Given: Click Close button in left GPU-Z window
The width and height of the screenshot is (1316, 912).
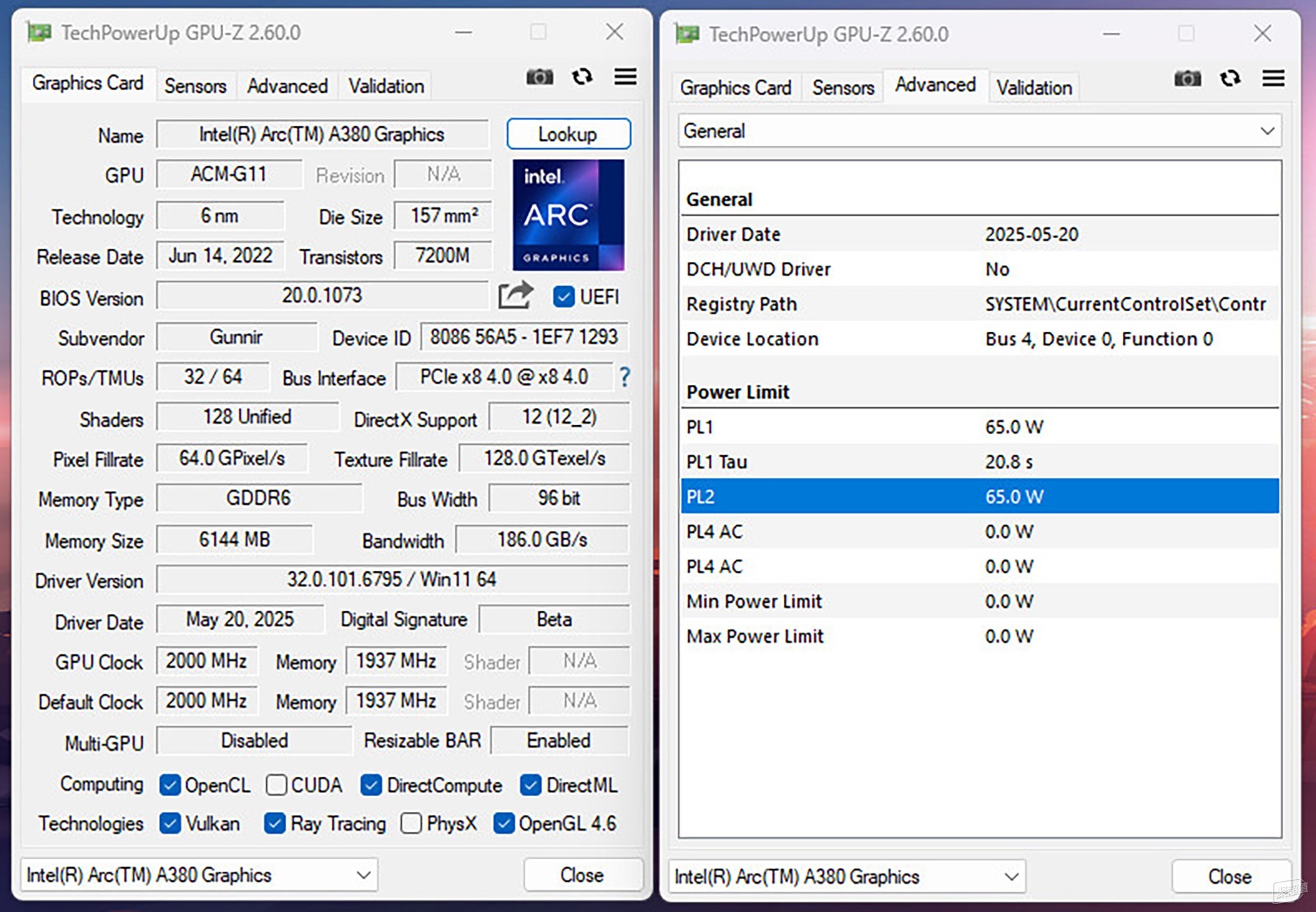Looking at the screenshot, I should pyautogui.click(x=582, y=875).
